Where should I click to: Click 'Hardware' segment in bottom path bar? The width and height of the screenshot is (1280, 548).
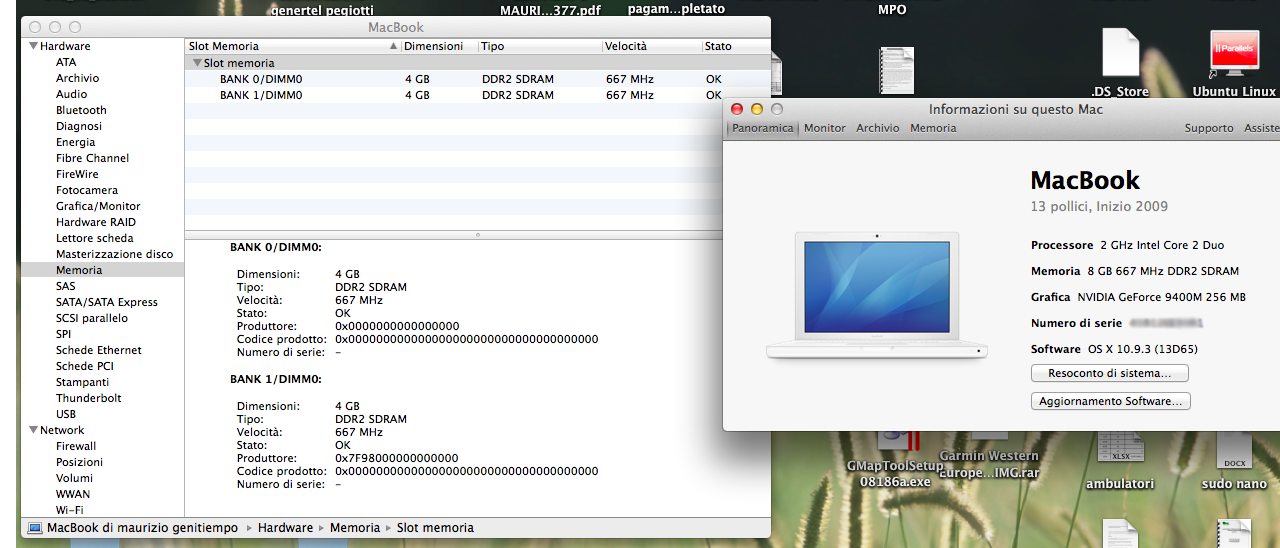[285, 528]
